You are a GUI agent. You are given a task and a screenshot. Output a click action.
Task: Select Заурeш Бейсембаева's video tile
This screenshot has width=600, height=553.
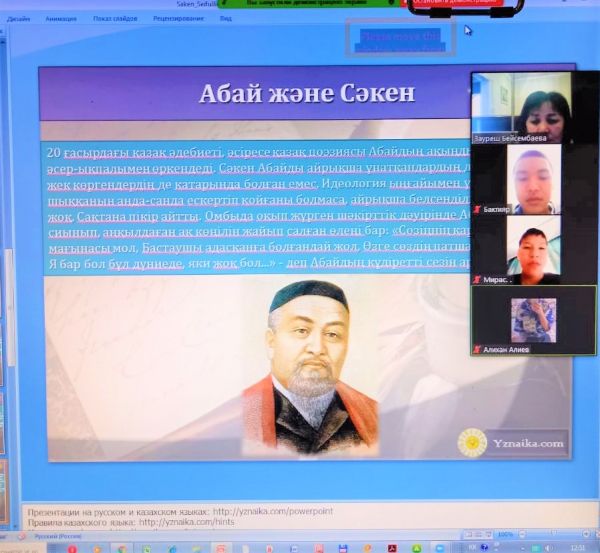pos(533,104)
